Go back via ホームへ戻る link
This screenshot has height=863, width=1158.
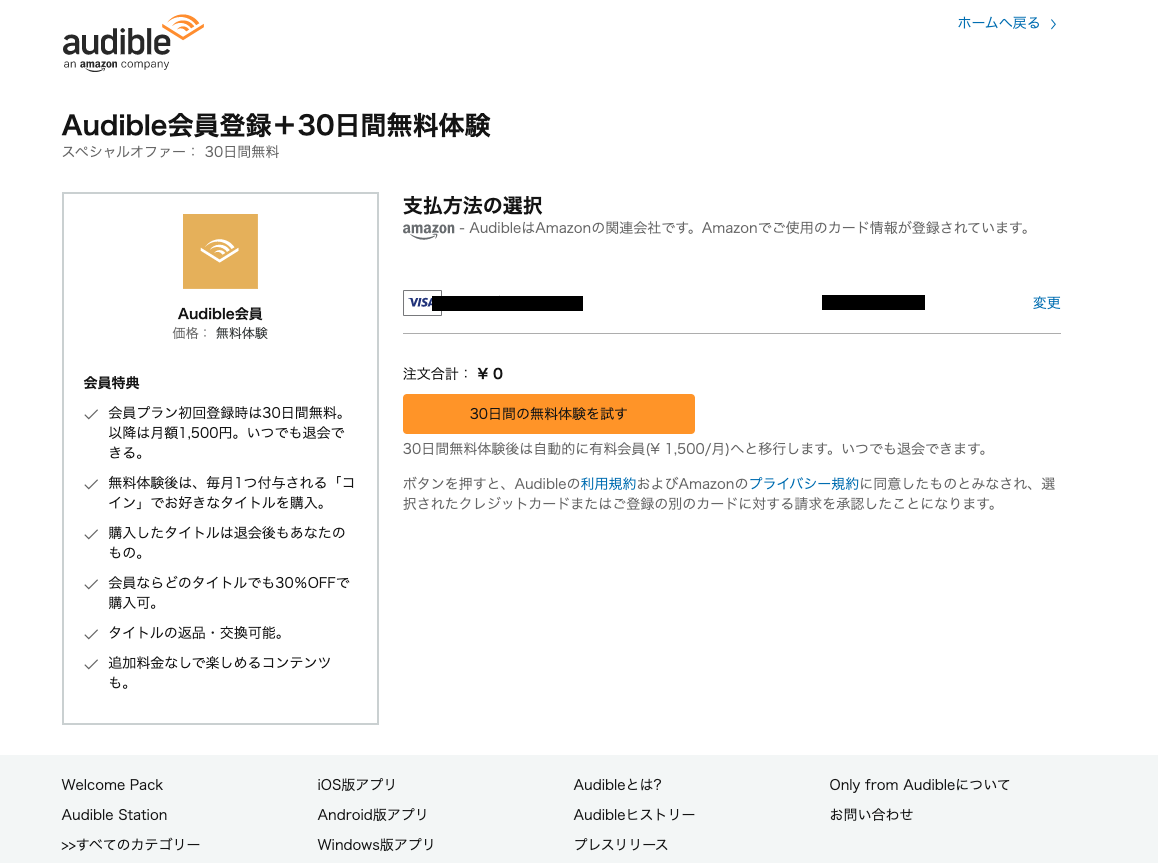coord(1007,24)
